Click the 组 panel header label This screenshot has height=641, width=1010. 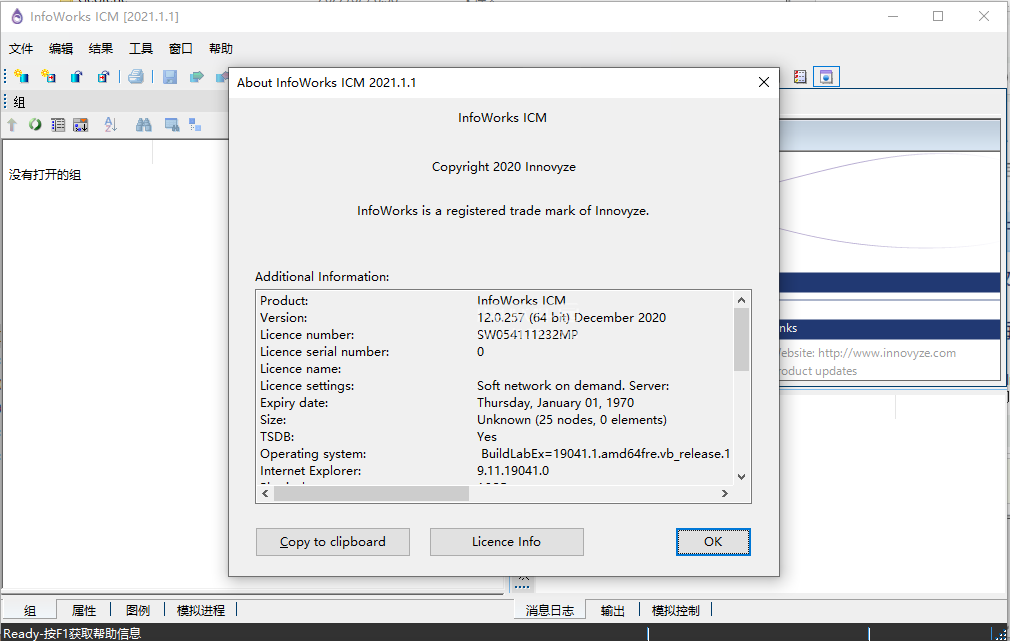[19, 102]
